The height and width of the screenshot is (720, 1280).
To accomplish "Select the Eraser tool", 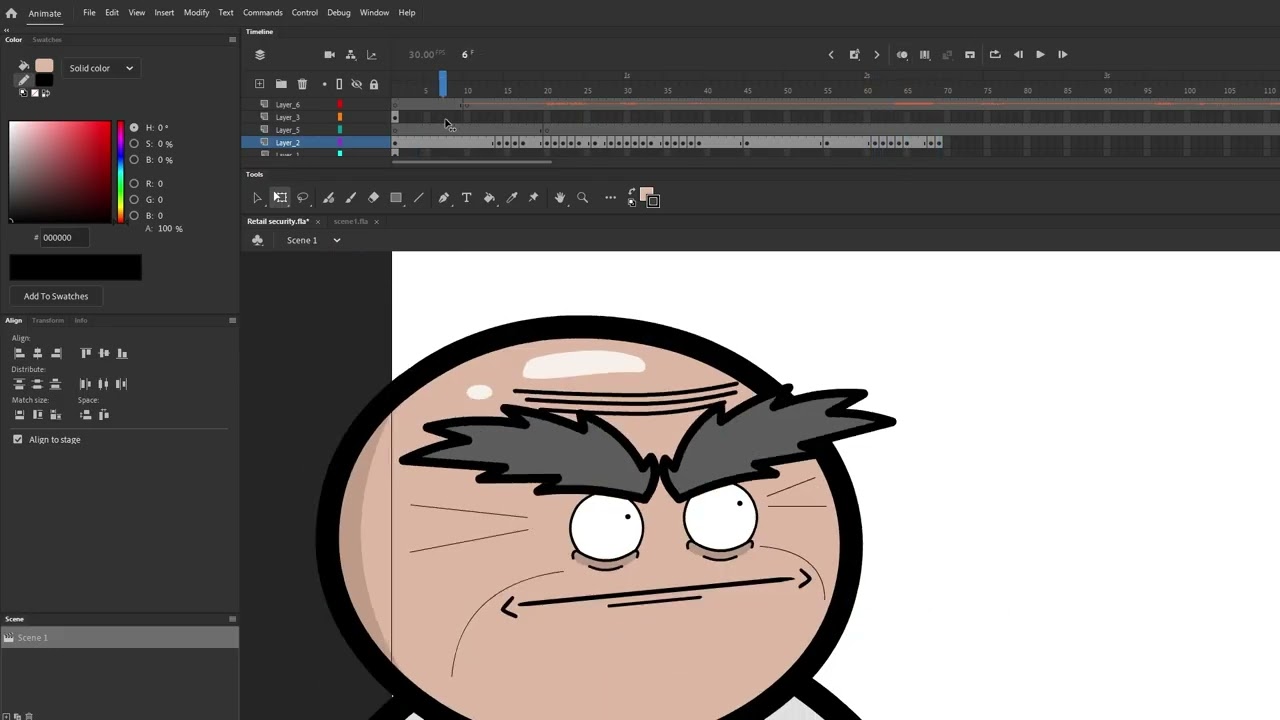I will point(373,198).
